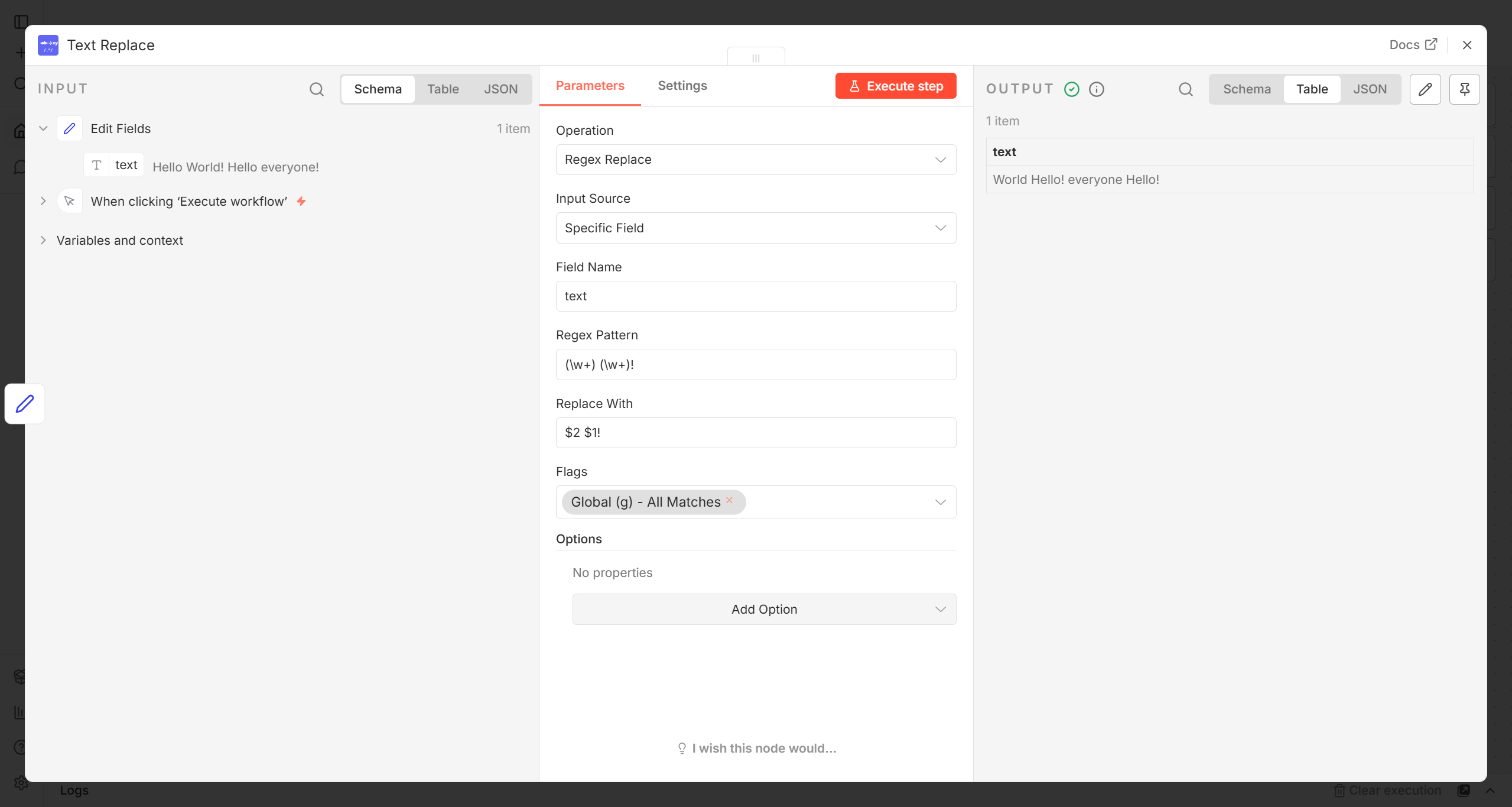This screenshot has width=1512, height=807.
Task: Open the Operation dropdown
Action: point(756,160)
